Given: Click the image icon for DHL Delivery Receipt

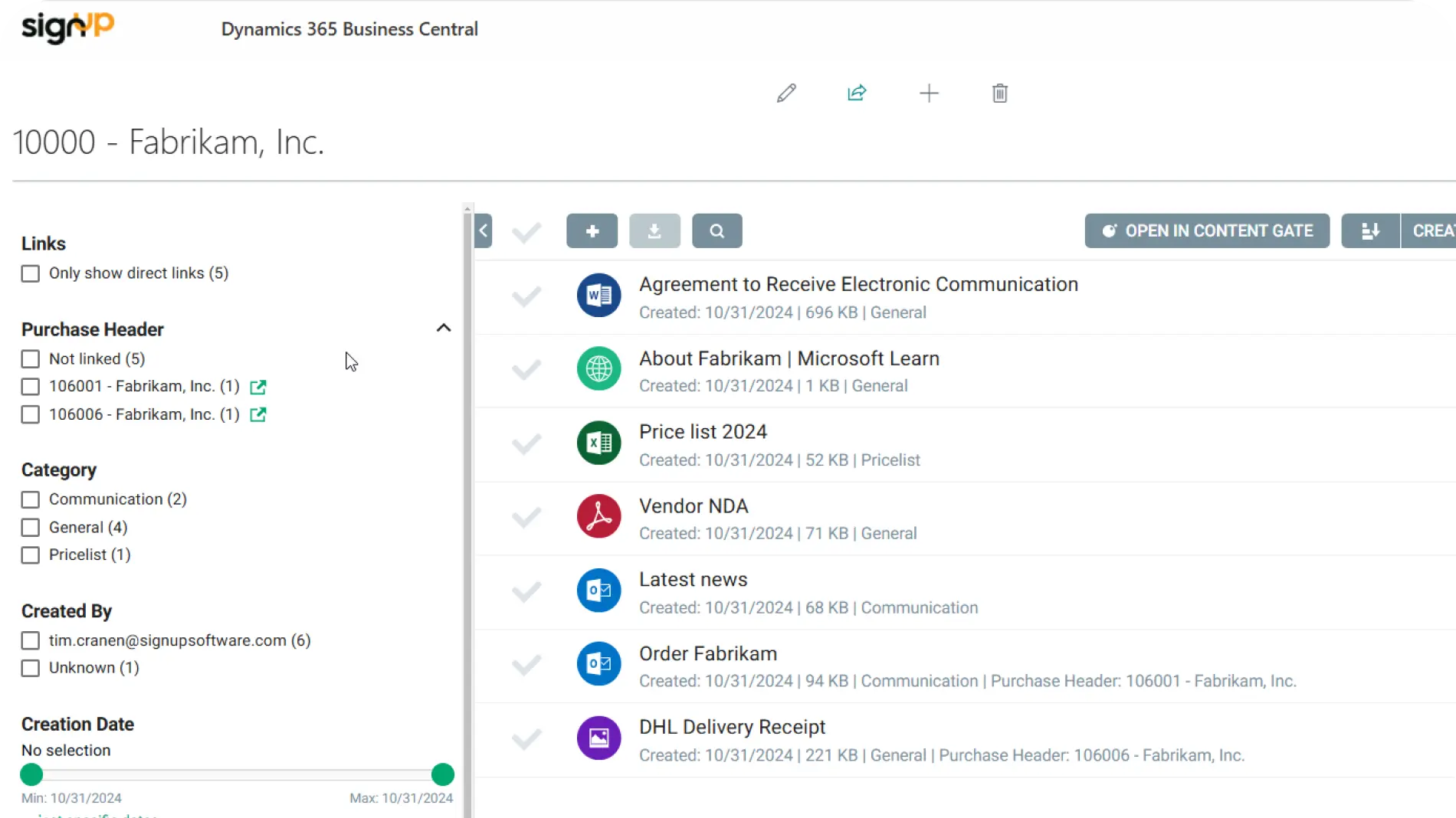Looking at the screenshot, I should tap(599, 738).
